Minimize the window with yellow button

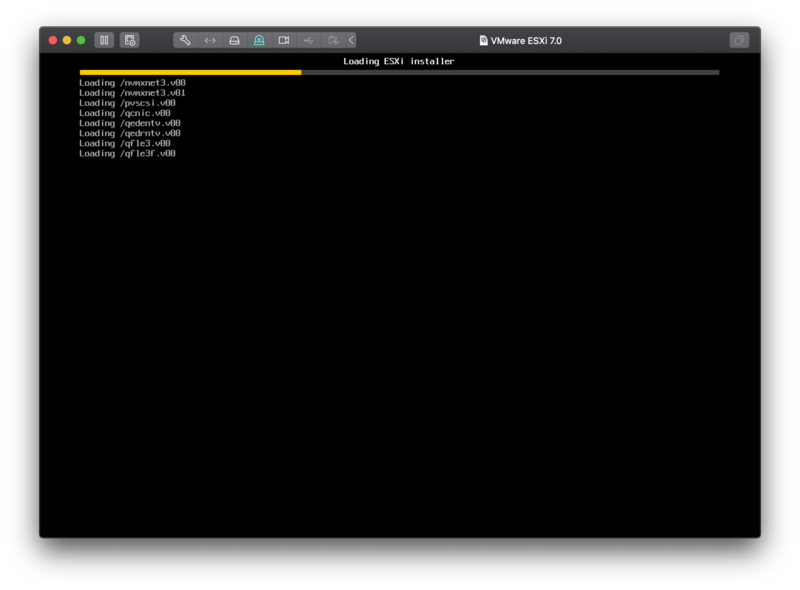coord(67,40)
